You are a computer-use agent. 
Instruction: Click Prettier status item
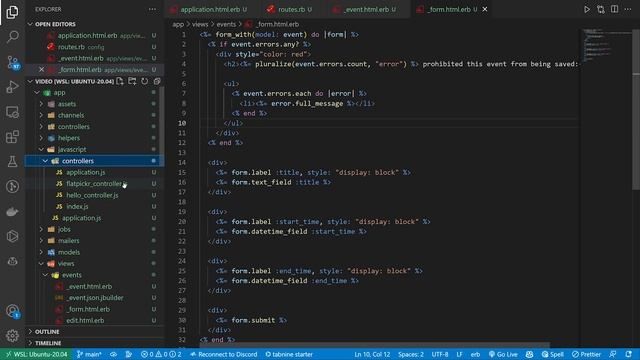pyautogui.click(x=587, y=354)
